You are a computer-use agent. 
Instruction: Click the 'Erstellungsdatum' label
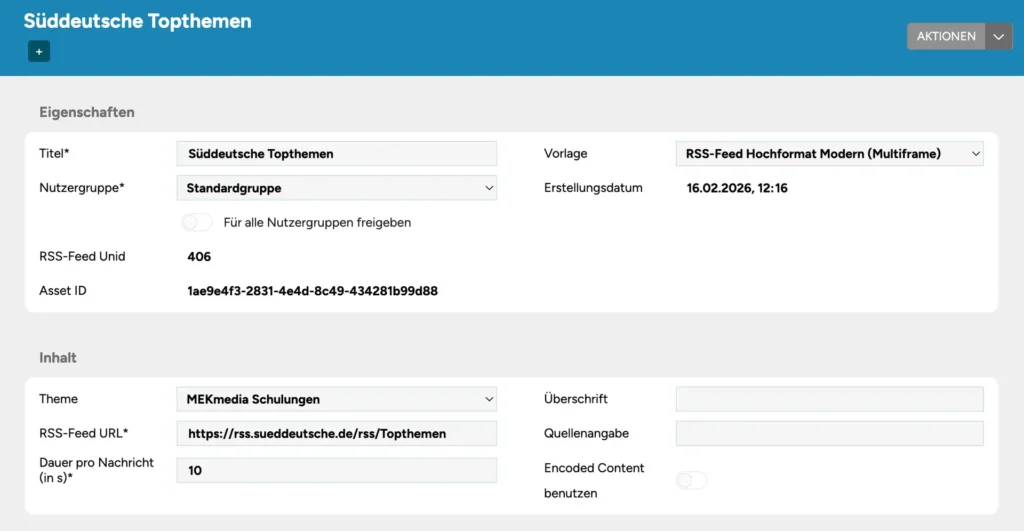tap(593, 188)
